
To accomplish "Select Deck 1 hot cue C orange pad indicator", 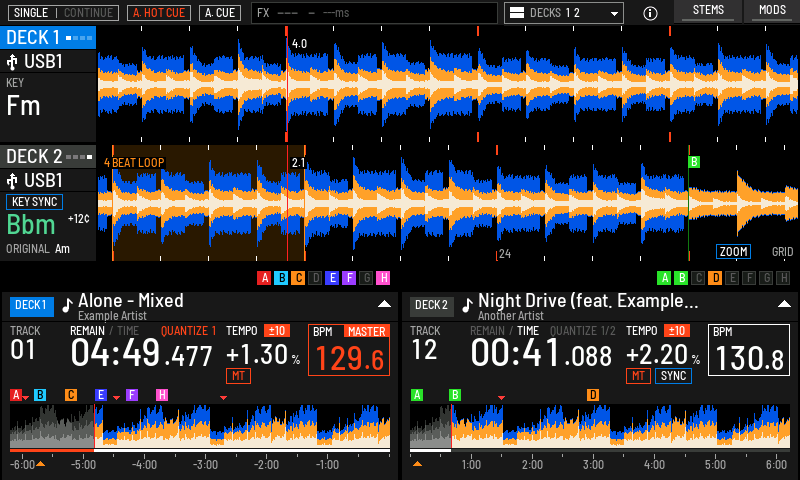I will (x=298, y=278).
